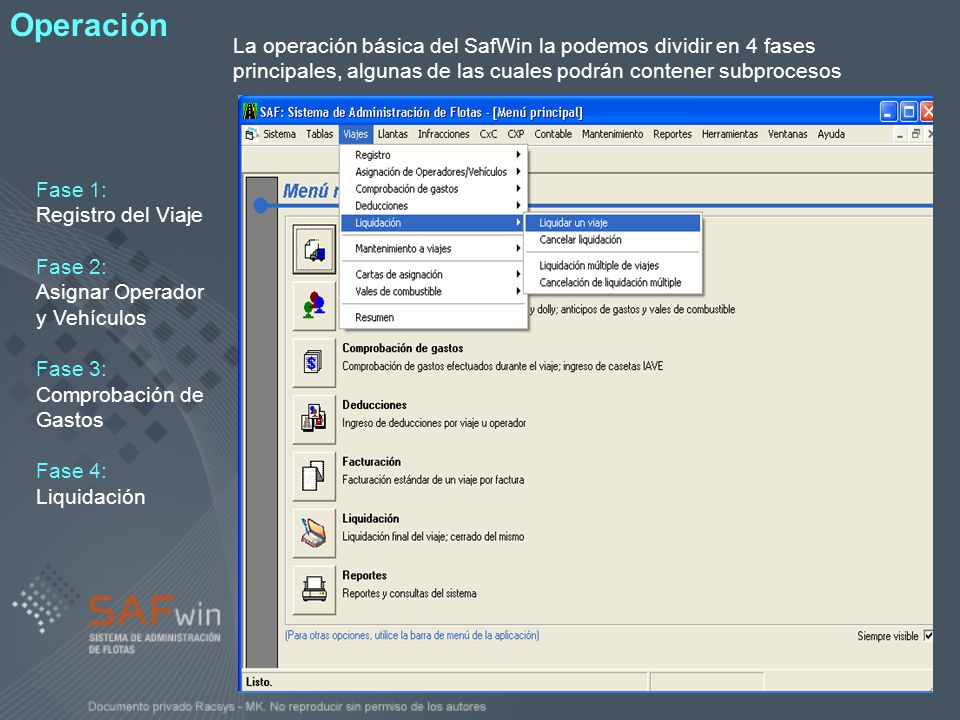960x720 pixels.
Task: Expand the Deducciones submenu arrow in Viajes menu
Action: pos(518,206)
